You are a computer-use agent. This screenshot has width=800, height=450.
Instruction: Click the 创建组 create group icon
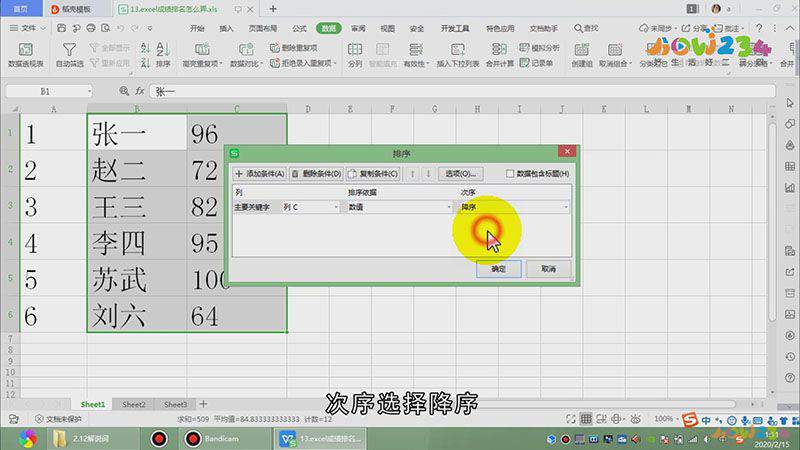582,49
